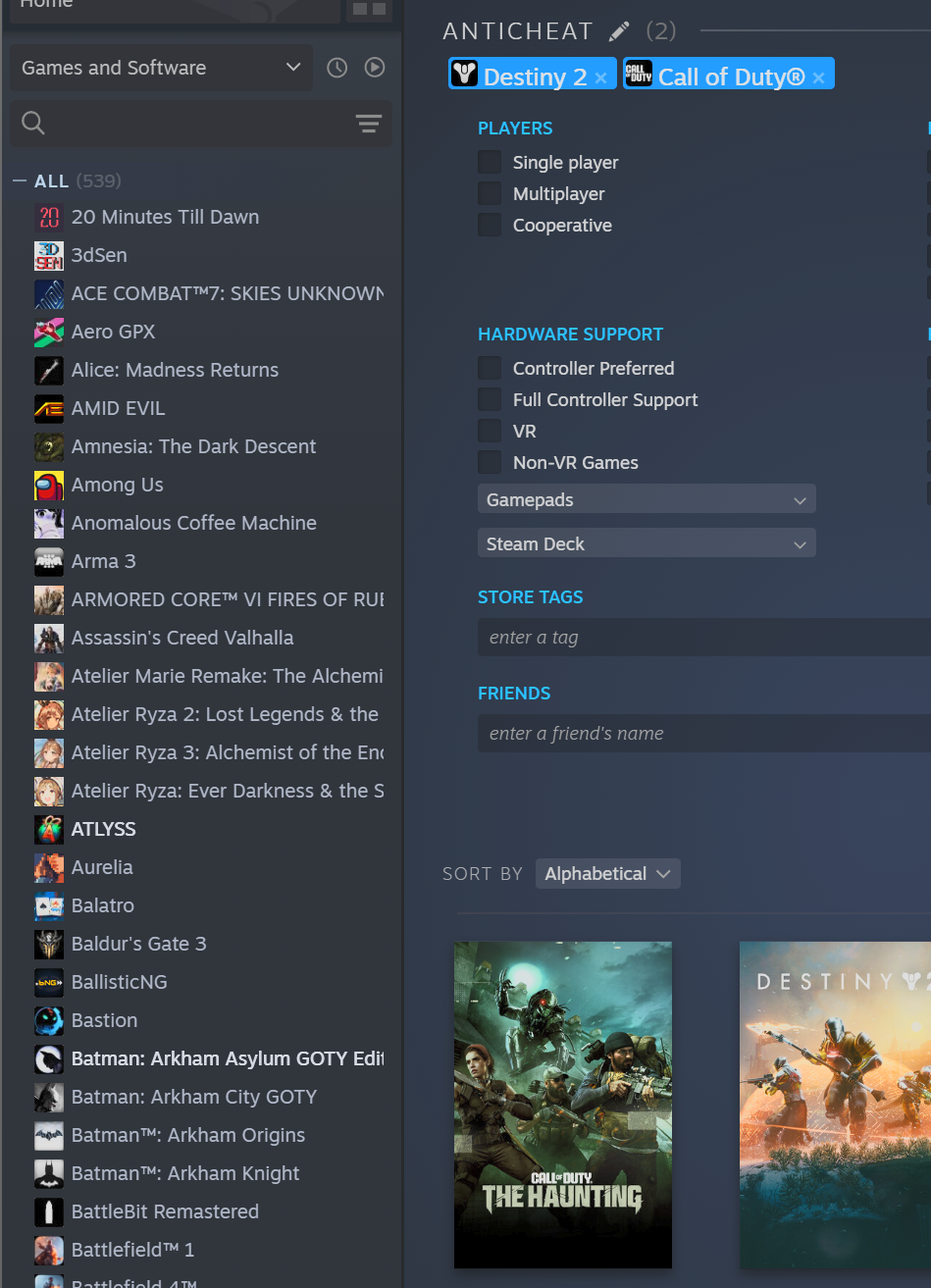Switch library view with the grid icon
This screenshot has width=931, height=1288.
click(x=369, y=9)
